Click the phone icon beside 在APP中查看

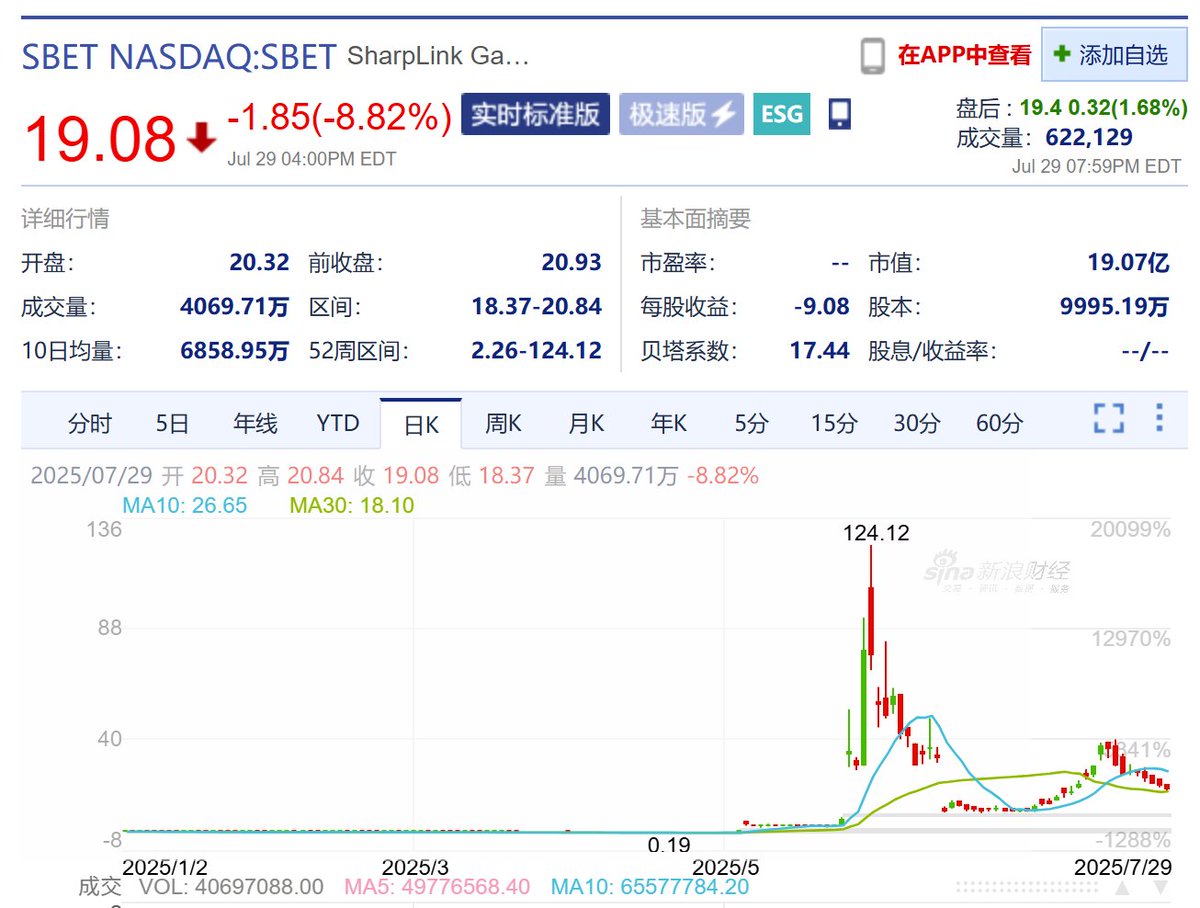[x=872, y=56]
